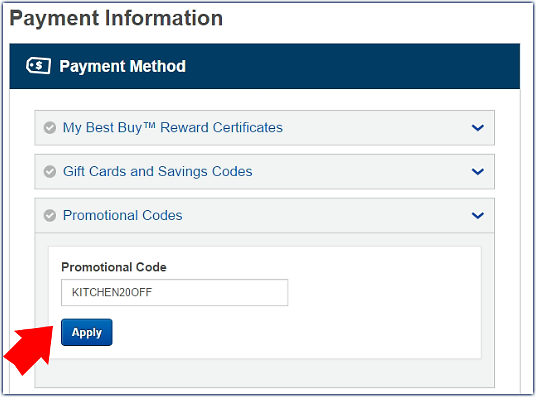Click checkmark icon beside Gift Cards
The height and width of the screenshot is (397, 536).
pyautogui.click(x=50, y=171)
